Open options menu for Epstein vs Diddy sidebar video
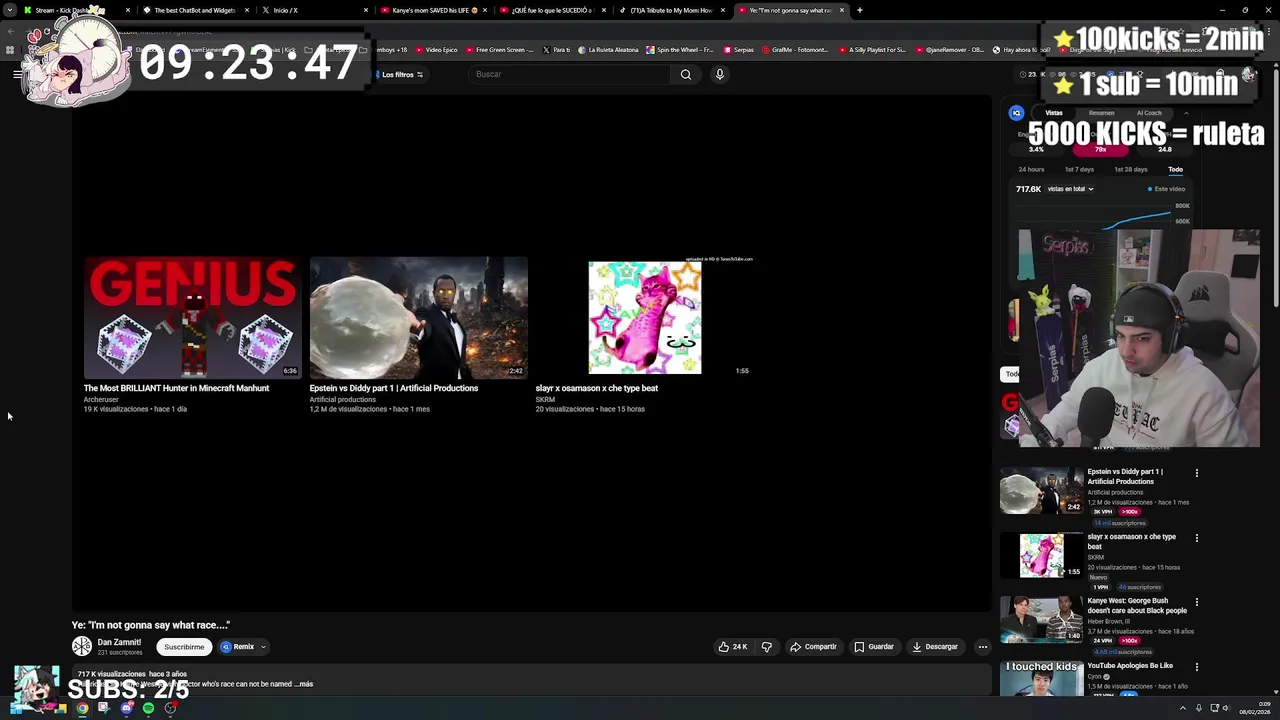 [1197, 473]
